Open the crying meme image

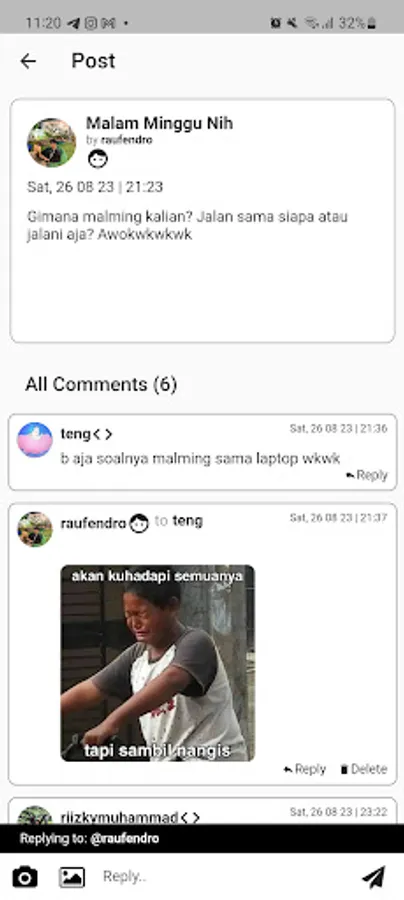pyautogui.click(x=158, y=663)
